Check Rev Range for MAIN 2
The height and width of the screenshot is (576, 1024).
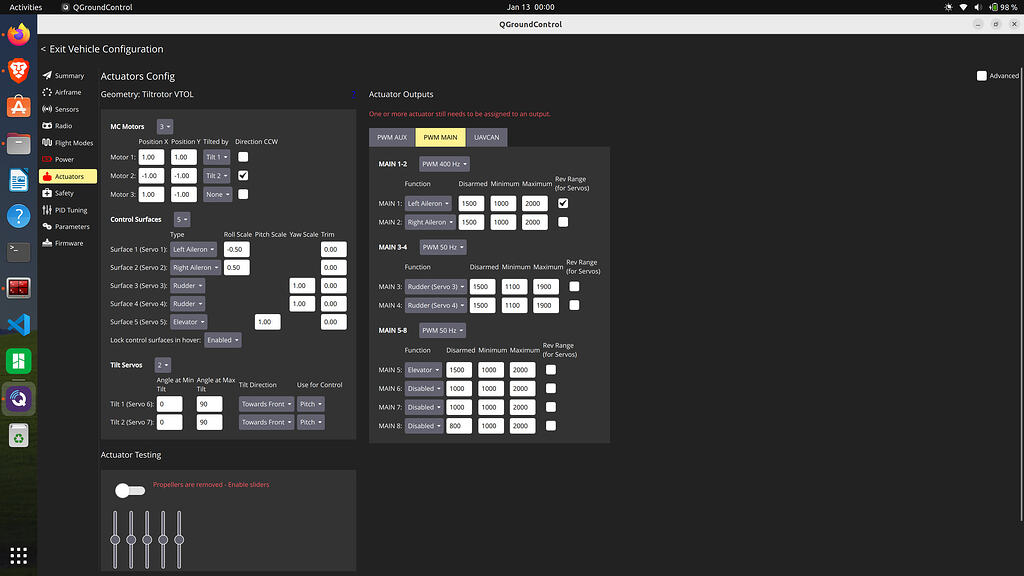[x=563, y=222]
